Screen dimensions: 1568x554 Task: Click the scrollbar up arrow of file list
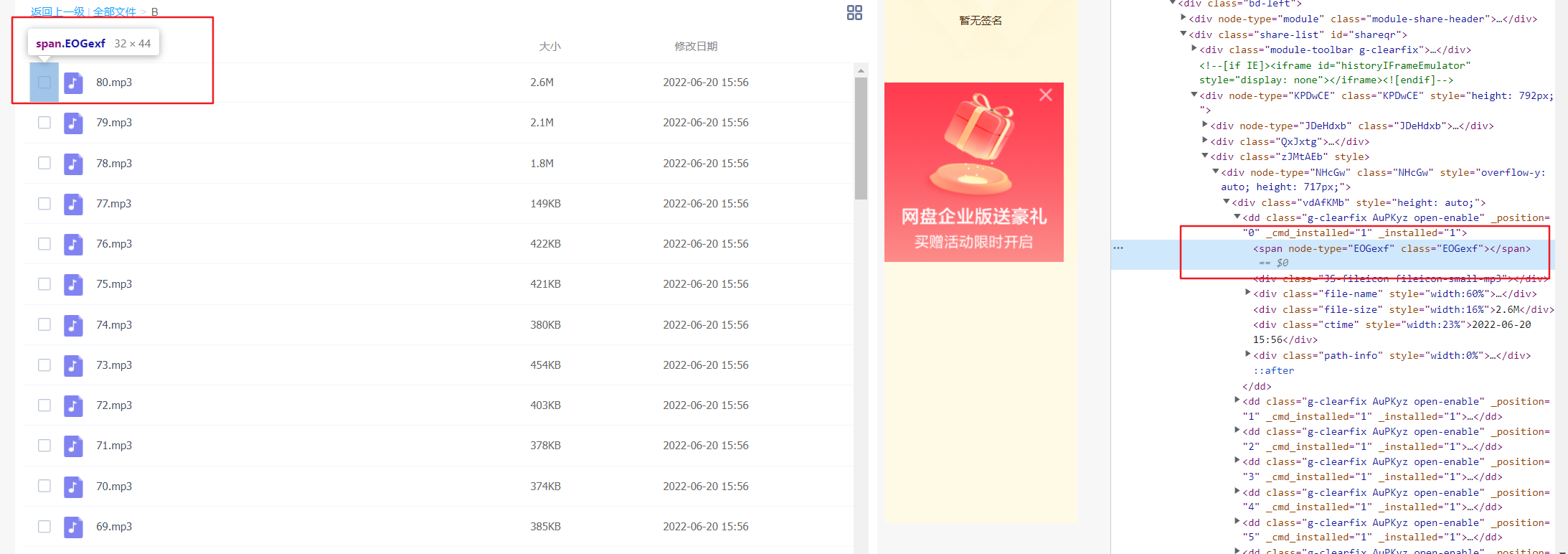[x=861, y=70]
